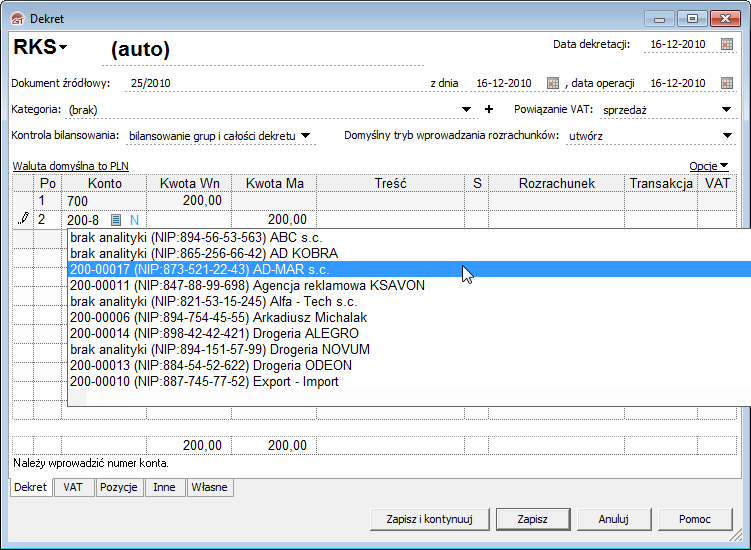The width and height of the screenshot is (751, 550).
Task: Click the Waluta domyślna to PLN link
Action: pos(70,166)
